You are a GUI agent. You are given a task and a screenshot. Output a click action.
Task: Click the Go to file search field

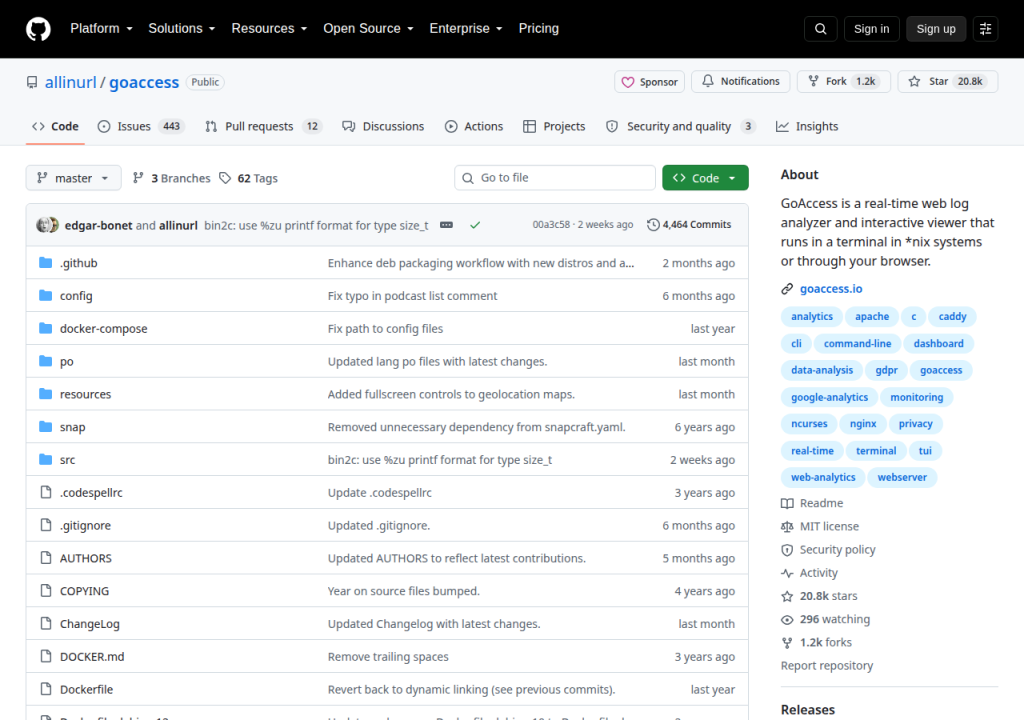pos(554,178)
